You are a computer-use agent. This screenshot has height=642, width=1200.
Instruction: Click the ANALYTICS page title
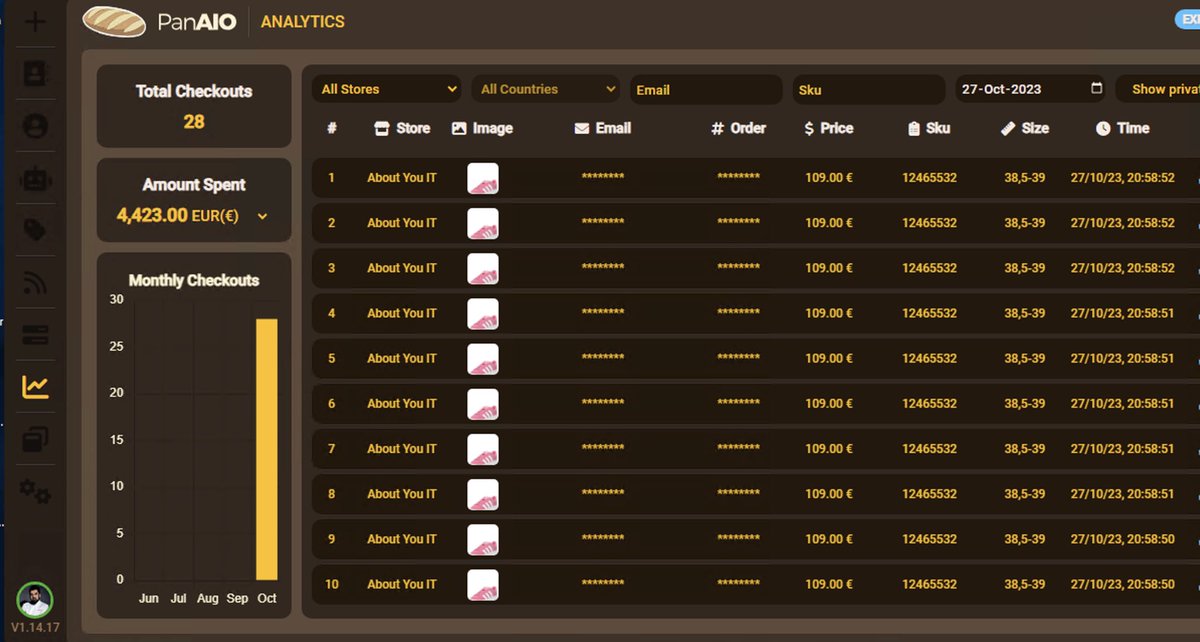pos(303,21)
